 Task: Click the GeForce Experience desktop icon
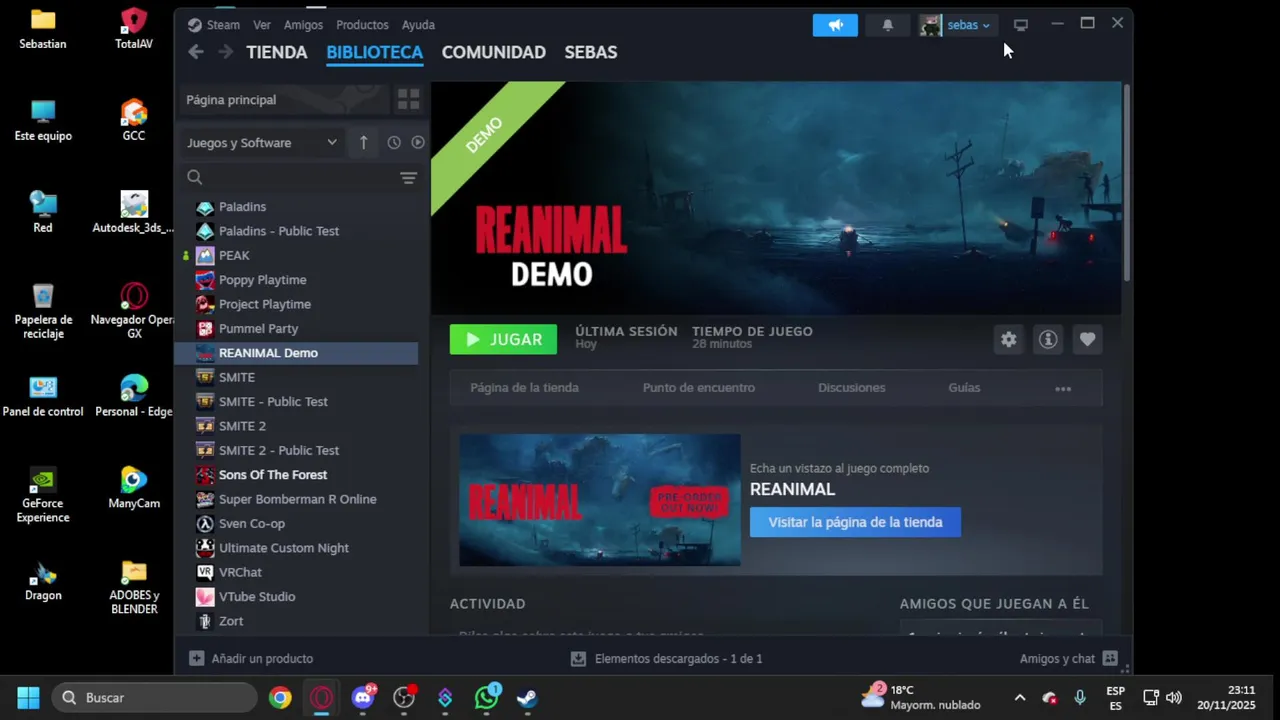coord(43,496)
